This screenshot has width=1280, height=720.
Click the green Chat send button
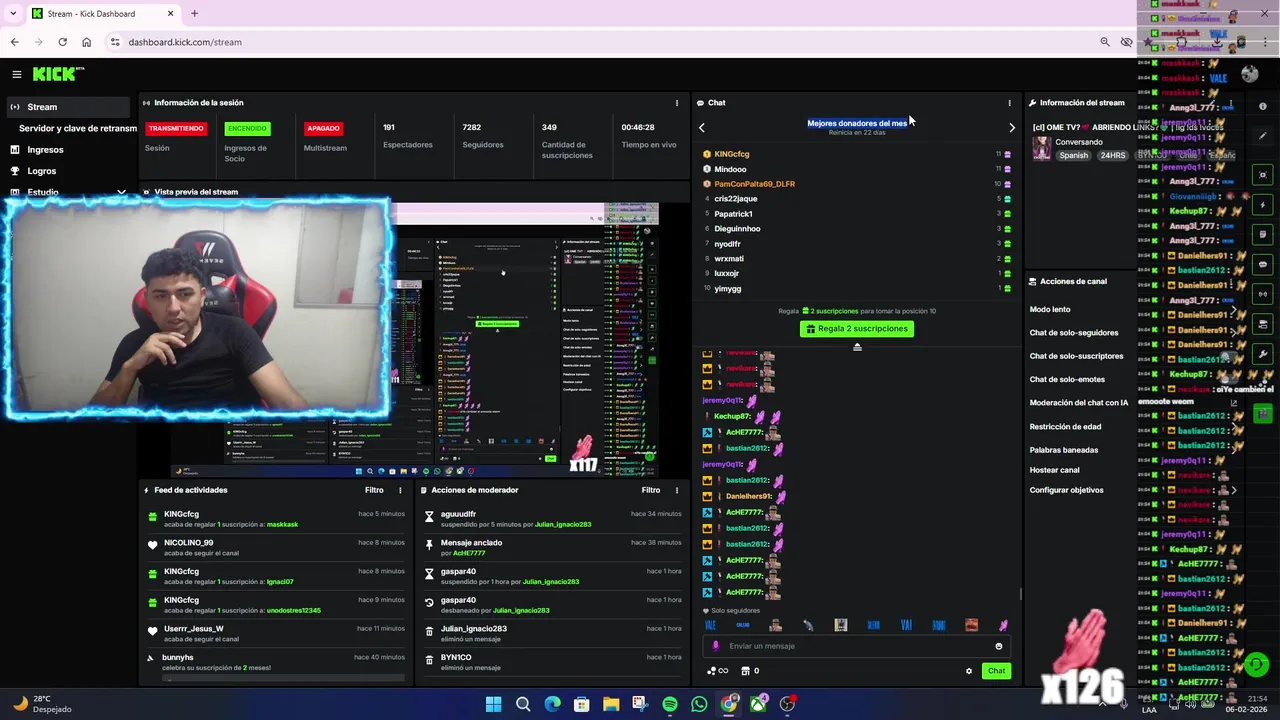tap(996, 671)
